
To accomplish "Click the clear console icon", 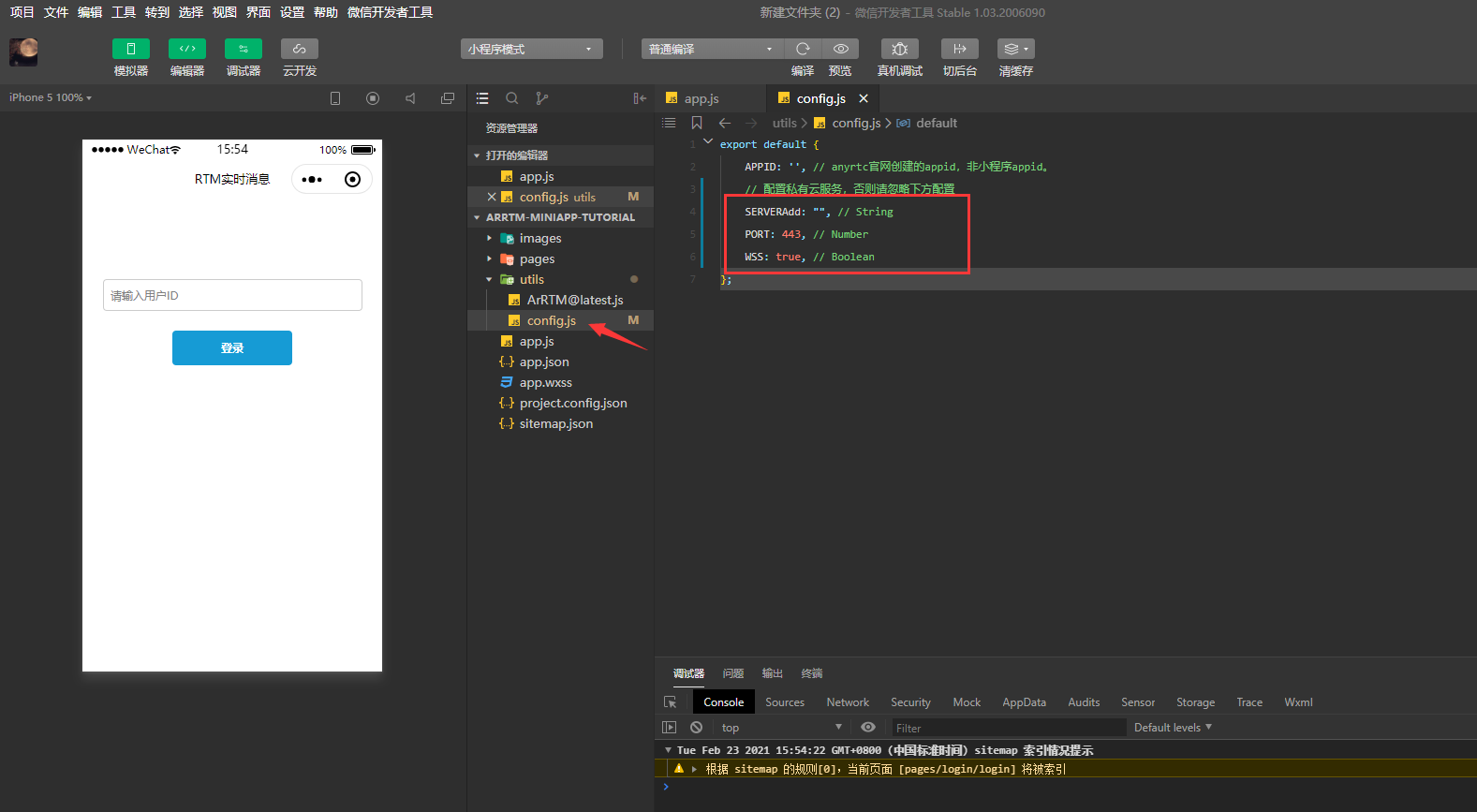I will [696, 728].
